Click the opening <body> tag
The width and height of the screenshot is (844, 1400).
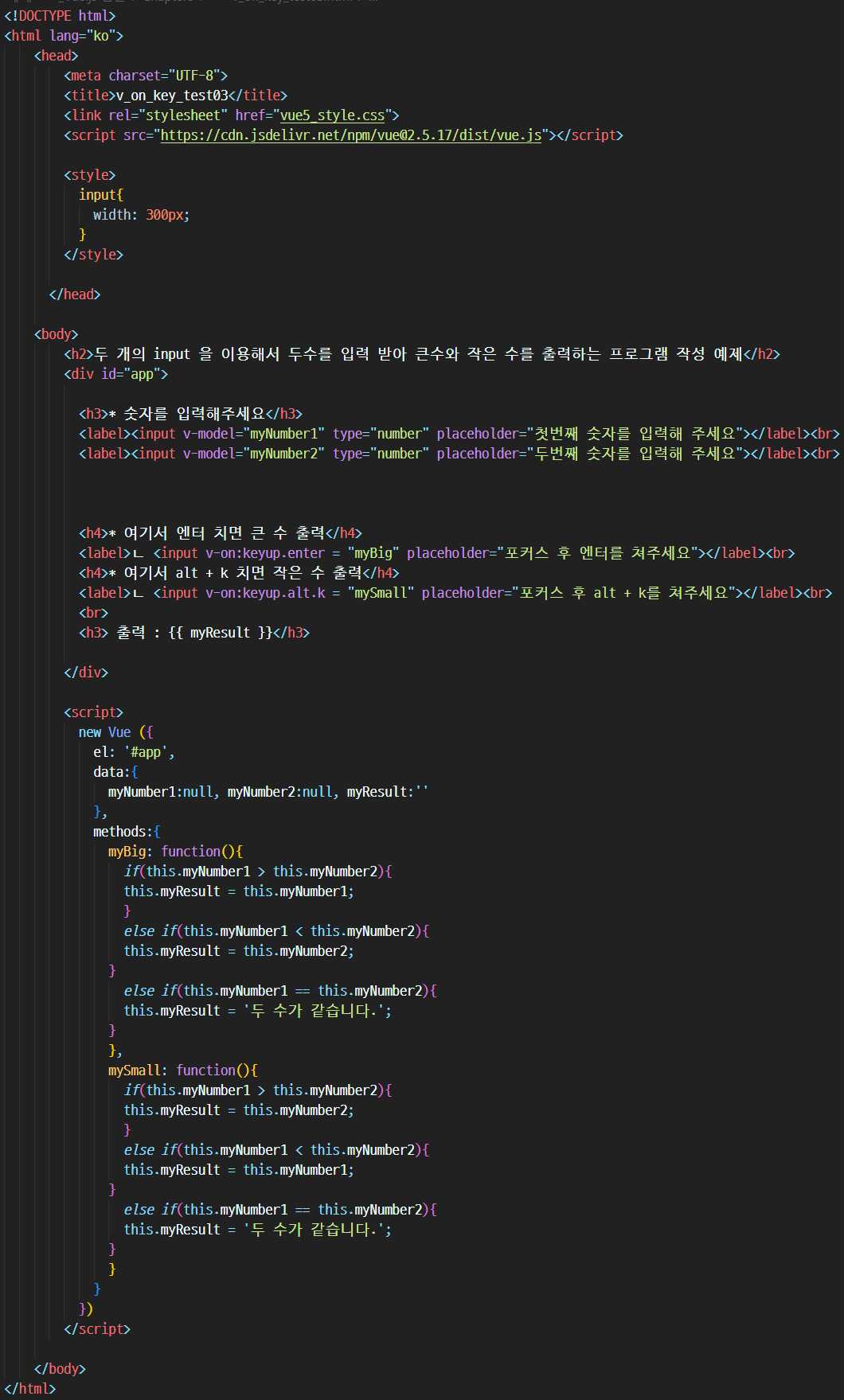click(57, 334)
